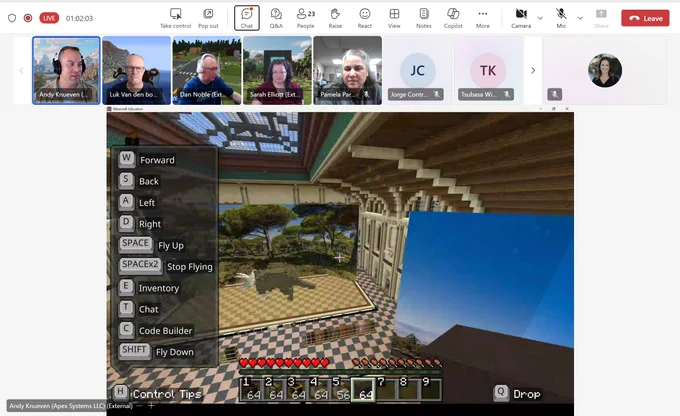Leave the meeting
This screenshot has width=680, height=416.
[645, 18]
